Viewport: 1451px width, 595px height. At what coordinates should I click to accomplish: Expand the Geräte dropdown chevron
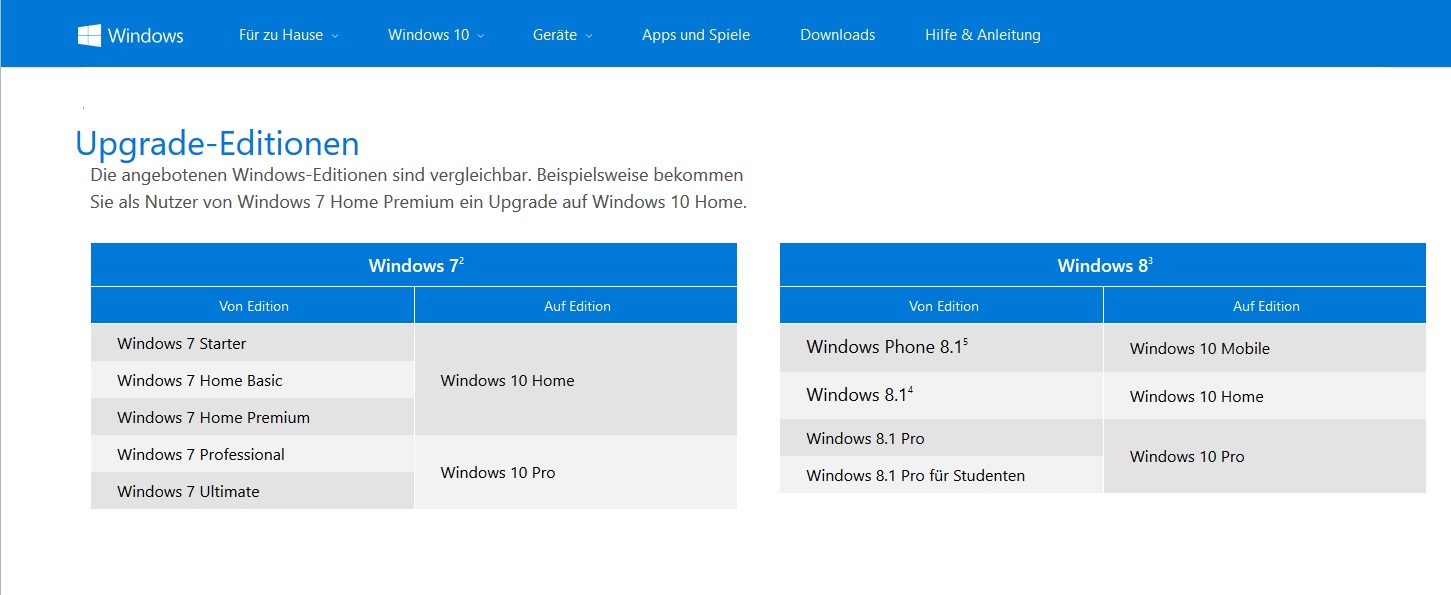click(589, 36)
